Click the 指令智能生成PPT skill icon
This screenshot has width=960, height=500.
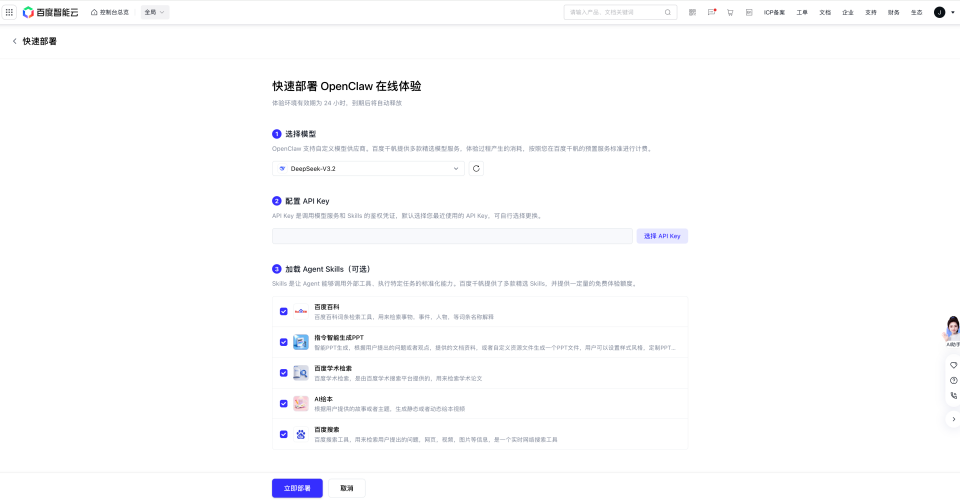pyautogui.click(x=301, y=342)
